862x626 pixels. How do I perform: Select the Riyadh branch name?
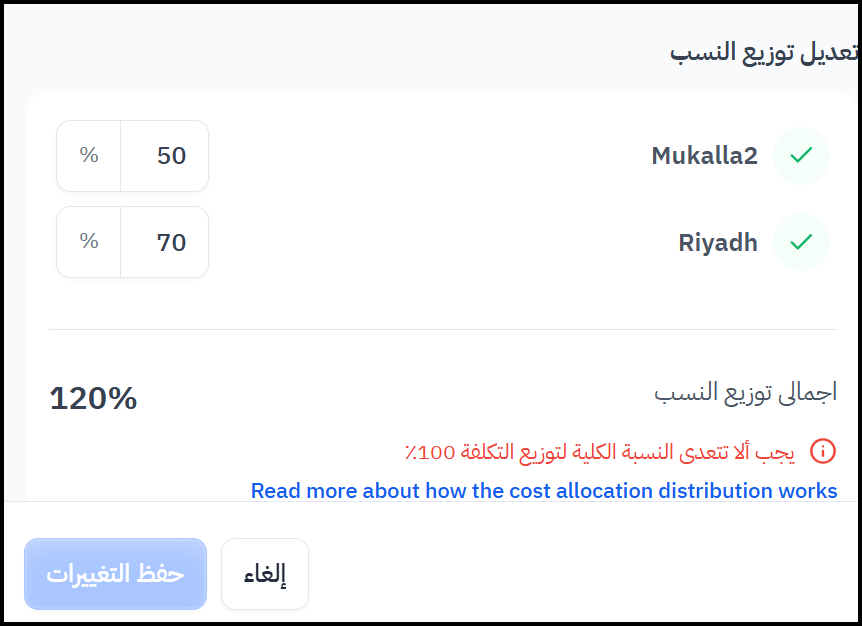(717, 242)
